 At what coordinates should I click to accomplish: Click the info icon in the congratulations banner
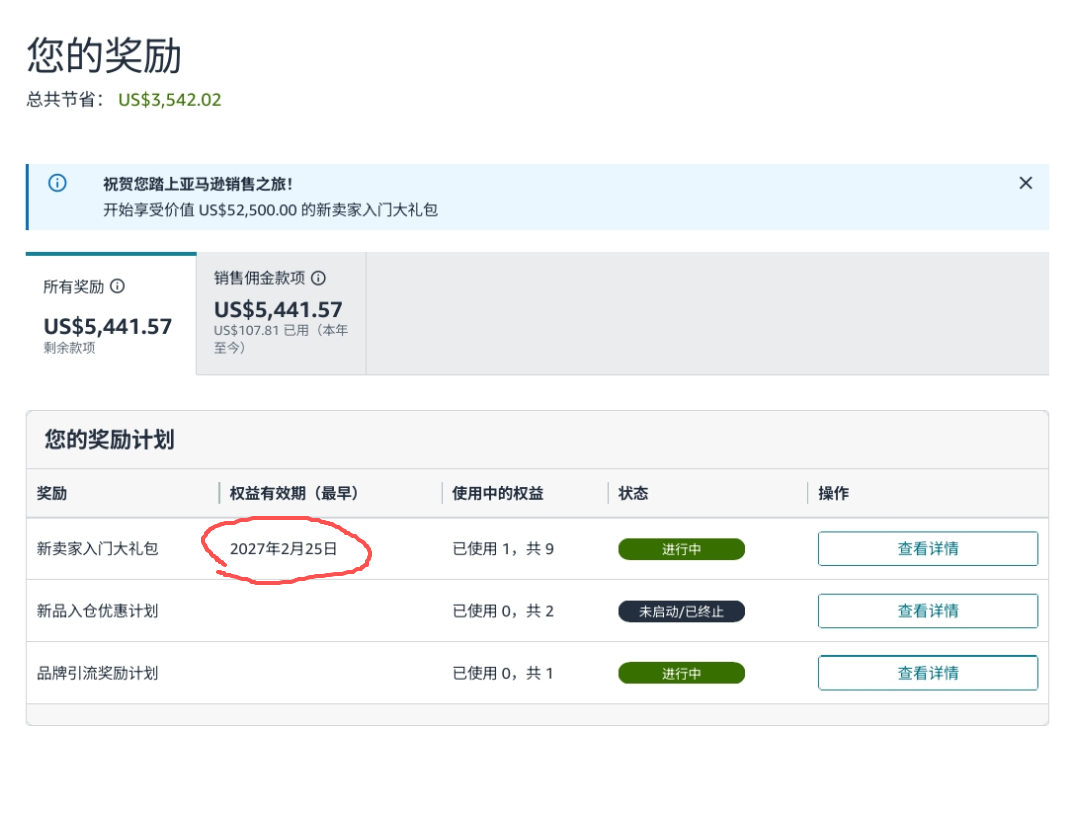pos(58,183)
